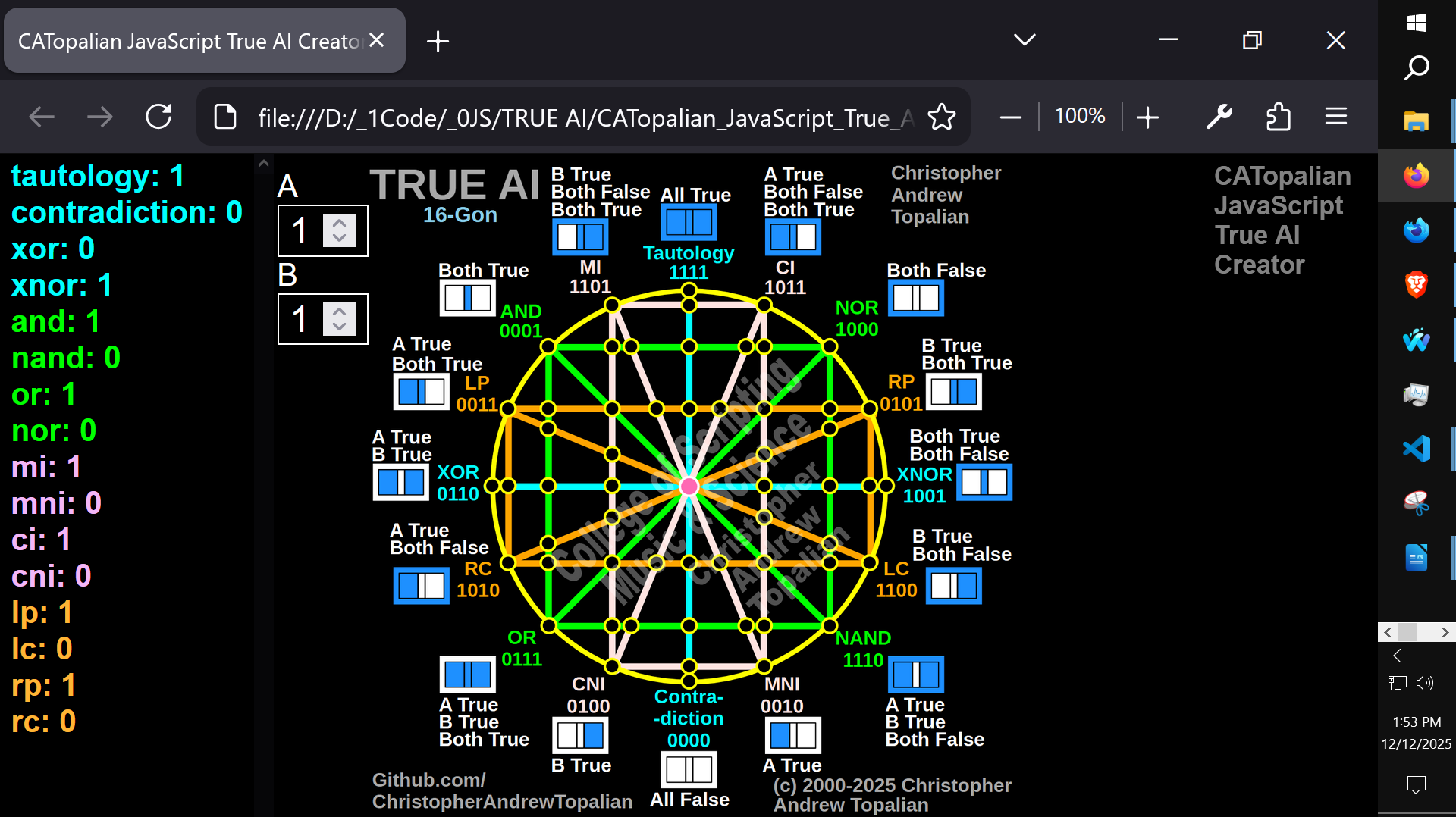1456x817 pixels.
Task: Open the Waterfox browser taskbar icon
Action: (x=1417, y=340)
